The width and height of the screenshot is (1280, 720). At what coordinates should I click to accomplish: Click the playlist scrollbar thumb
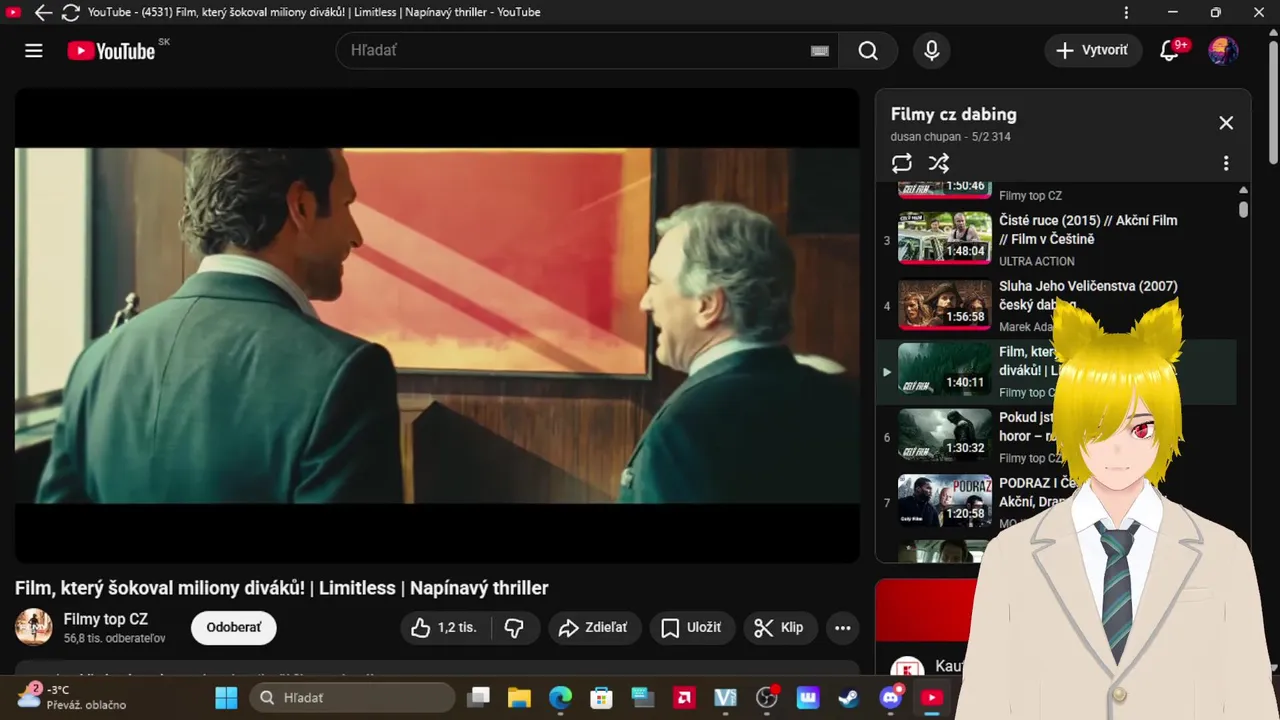[x=1243, y=209]
